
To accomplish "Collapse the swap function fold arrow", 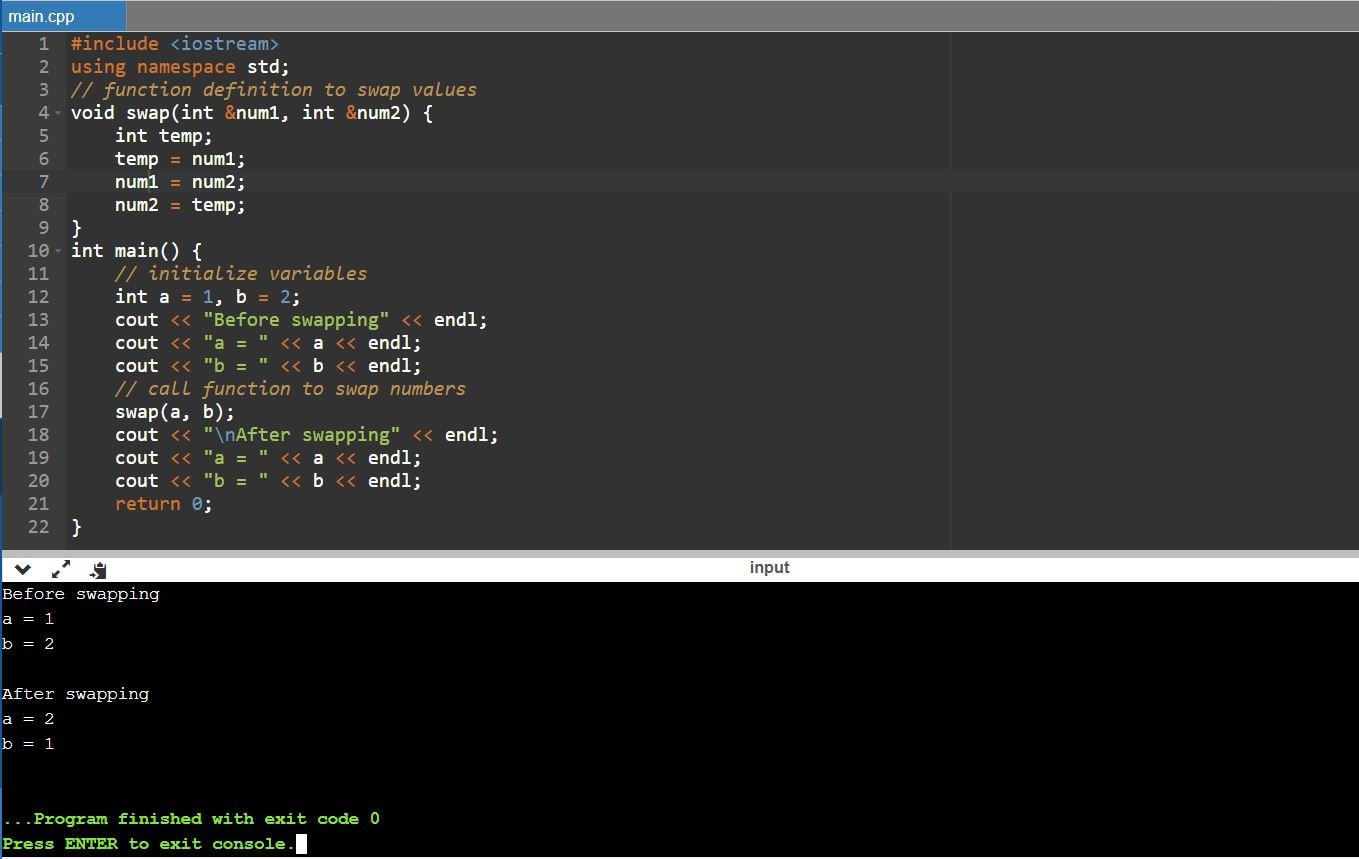I will 58,113.
